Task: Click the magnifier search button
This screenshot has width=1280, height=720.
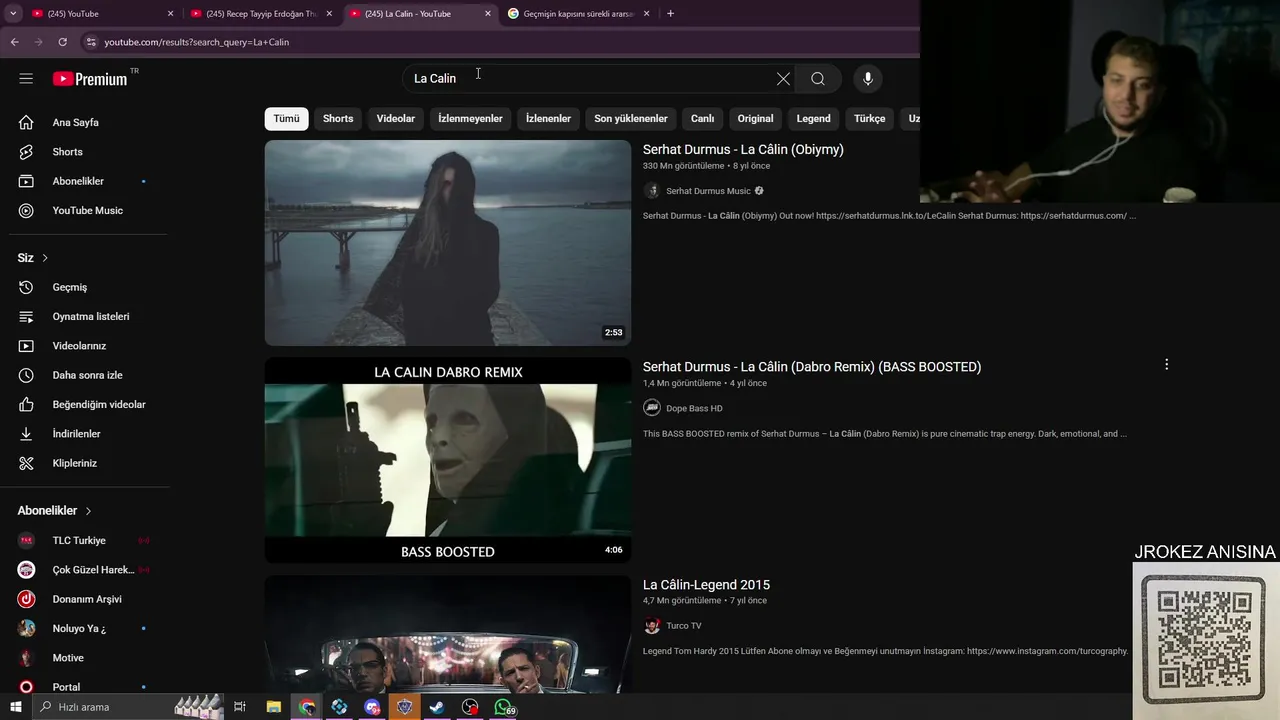Action: click(x=818, y=79)
